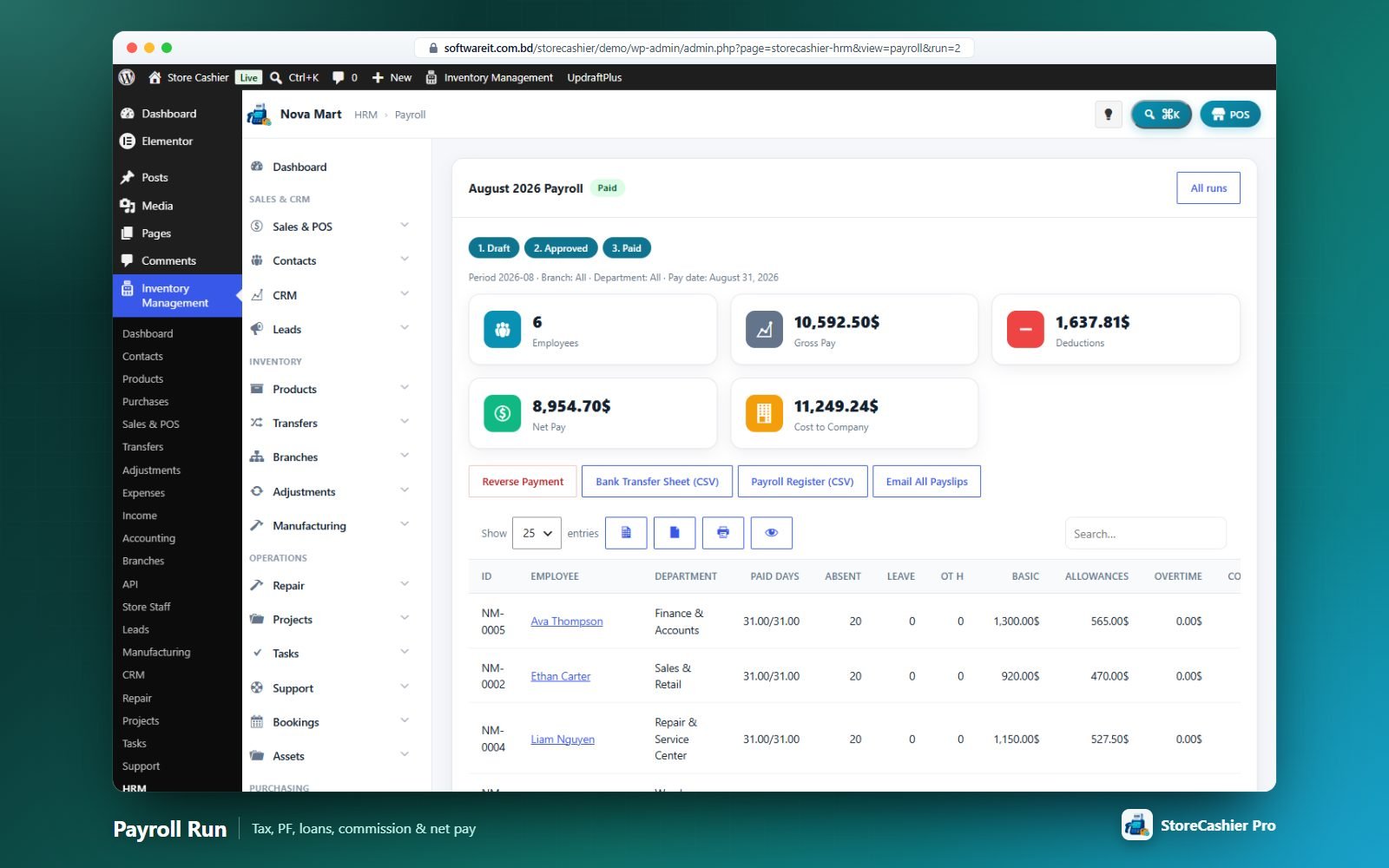The height and width of the screenshot is (868, 1389).
Task: Click the Employees card icon
Action: tap(503, 329)
